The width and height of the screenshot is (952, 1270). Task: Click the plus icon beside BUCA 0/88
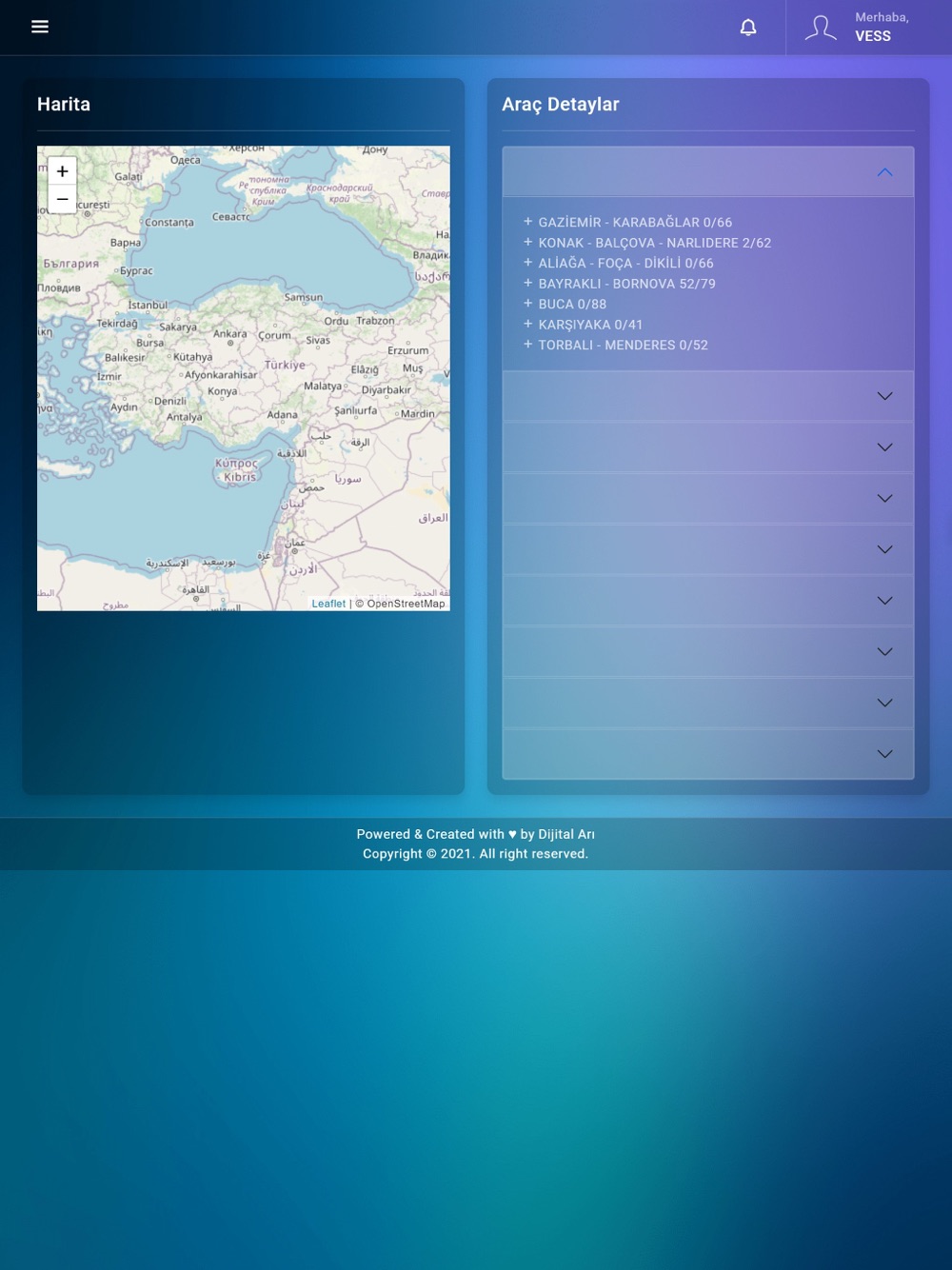coord(527,304)
